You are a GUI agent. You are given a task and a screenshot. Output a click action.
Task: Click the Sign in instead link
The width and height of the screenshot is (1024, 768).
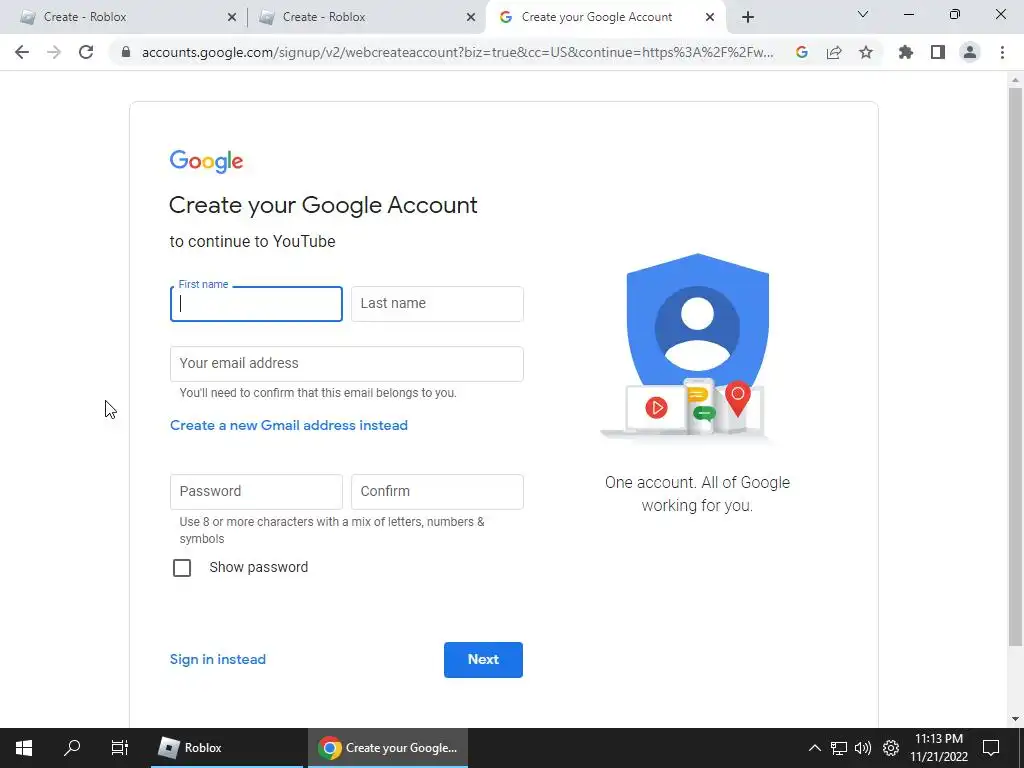217,660
